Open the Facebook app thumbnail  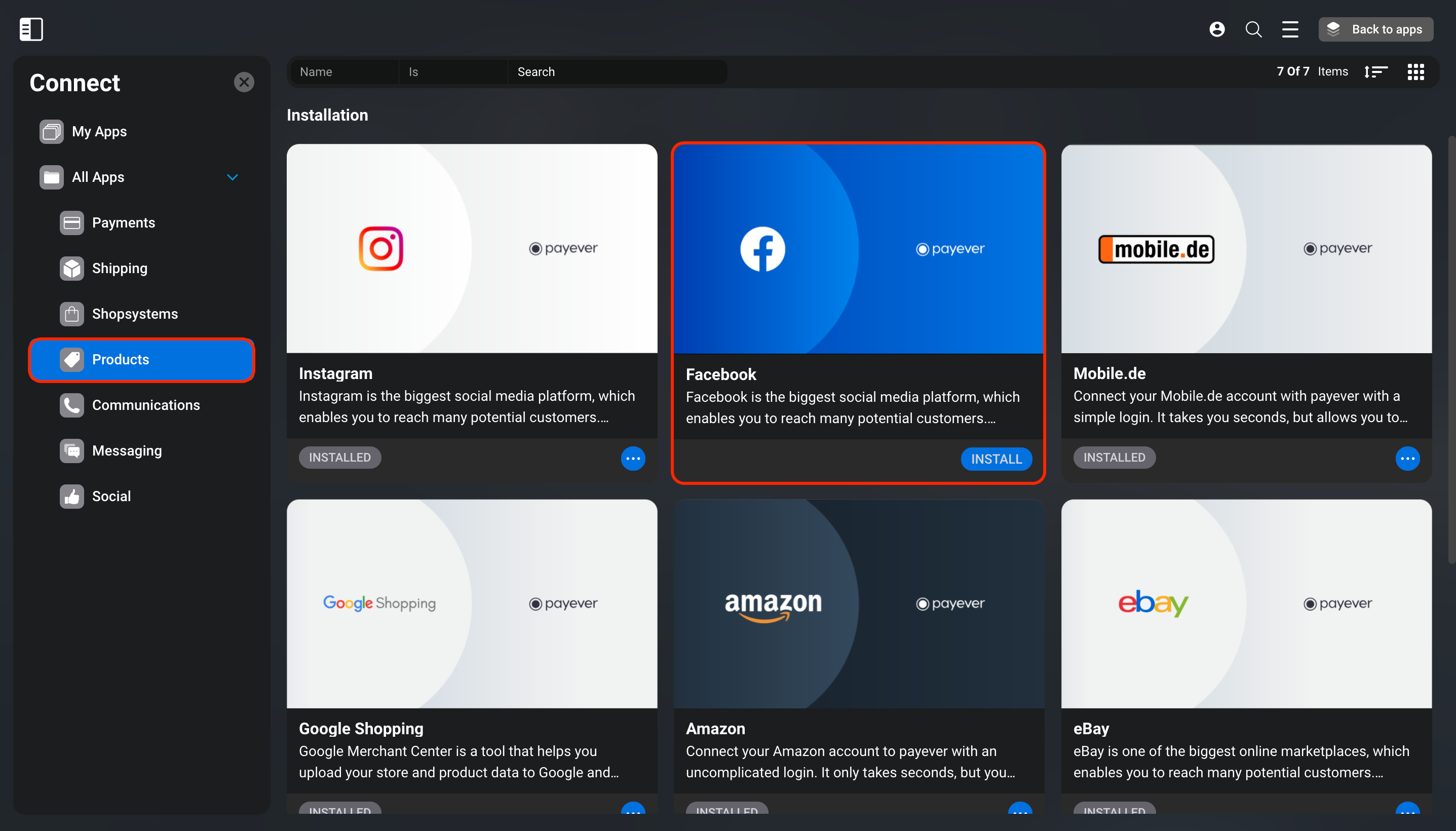859,249
